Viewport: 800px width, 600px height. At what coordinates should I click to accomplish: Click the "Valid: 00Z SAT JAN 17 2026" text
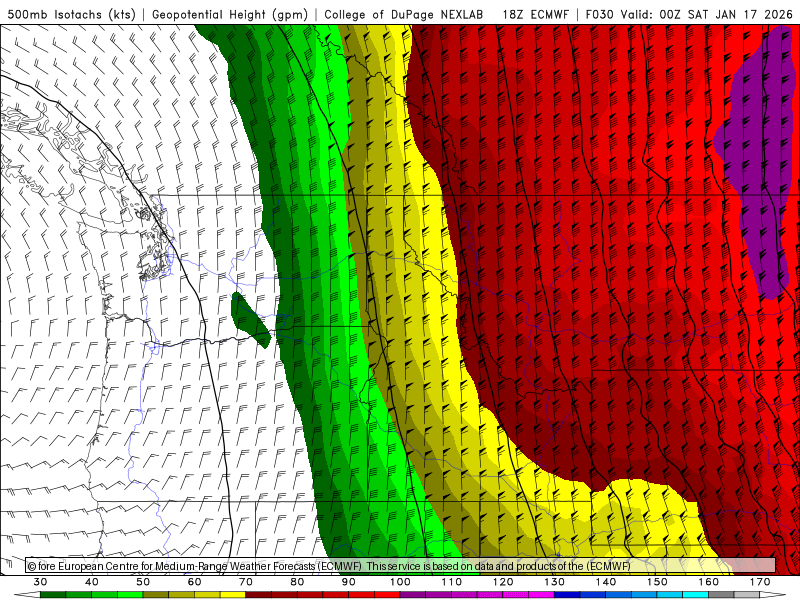[x=707, y=14]
